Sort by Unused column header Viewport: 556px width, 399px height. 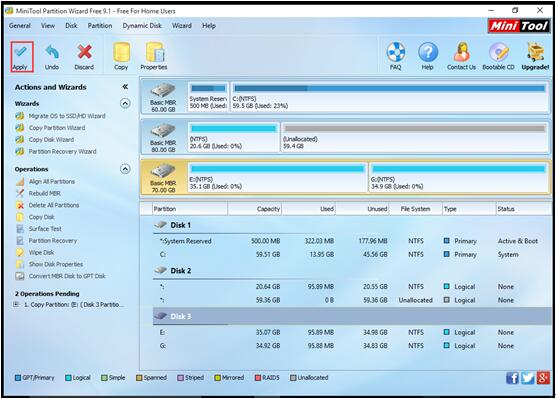click(x=362, y=209)
